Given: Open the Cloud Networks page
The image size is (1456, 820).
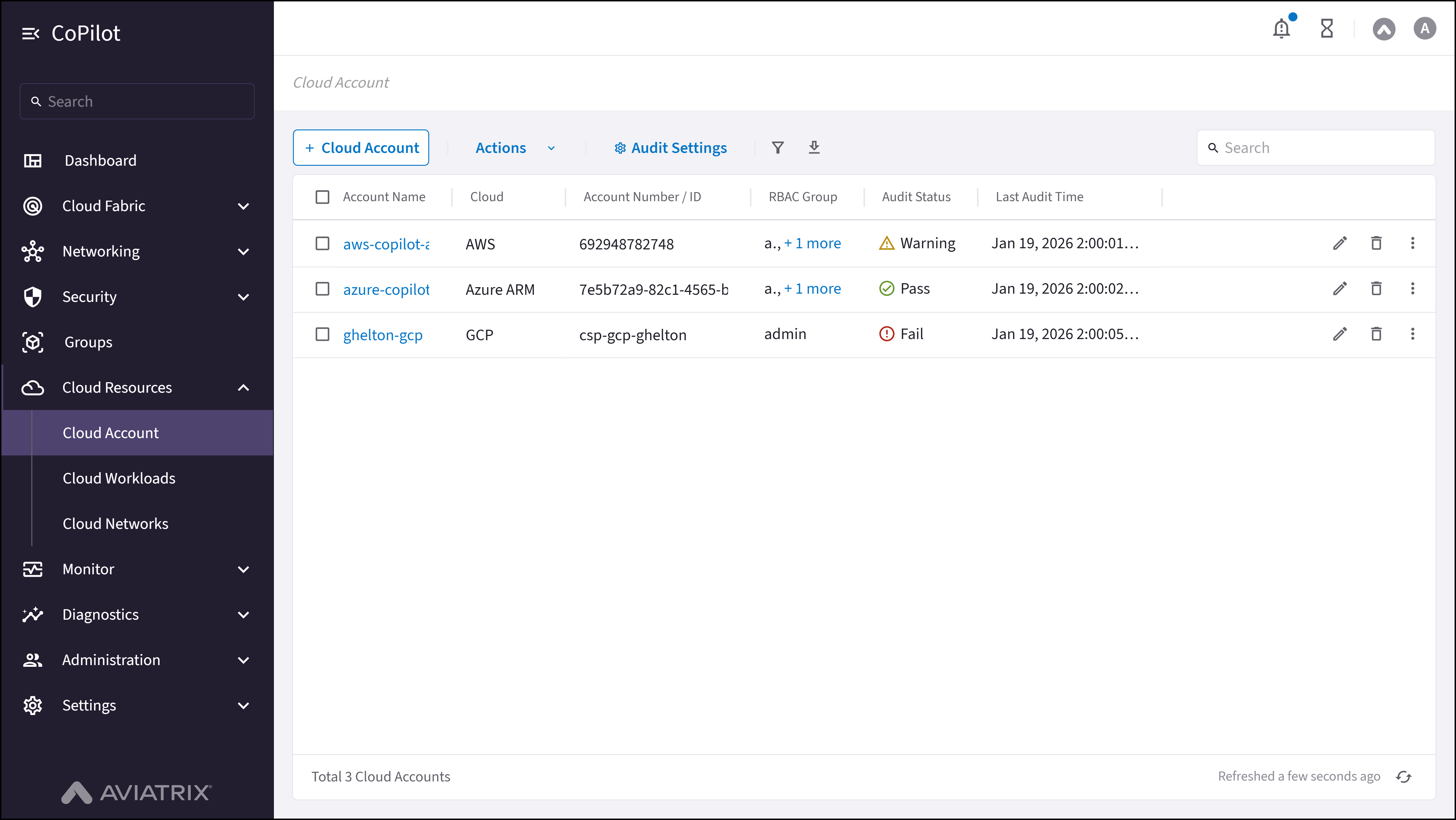Looking at the screenshot, I should coord(115,523).
